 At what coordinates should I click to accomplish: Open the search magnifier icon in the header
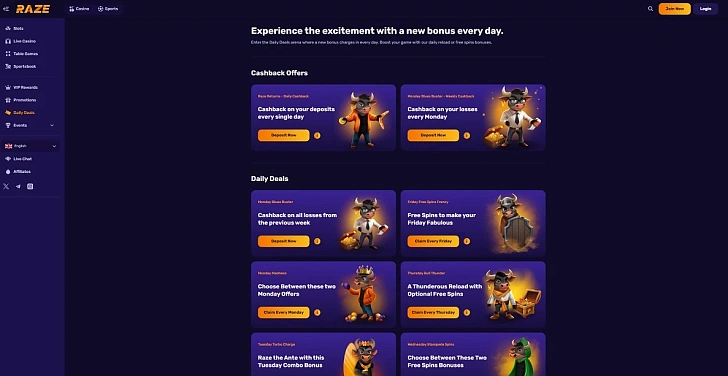(650, 9)
